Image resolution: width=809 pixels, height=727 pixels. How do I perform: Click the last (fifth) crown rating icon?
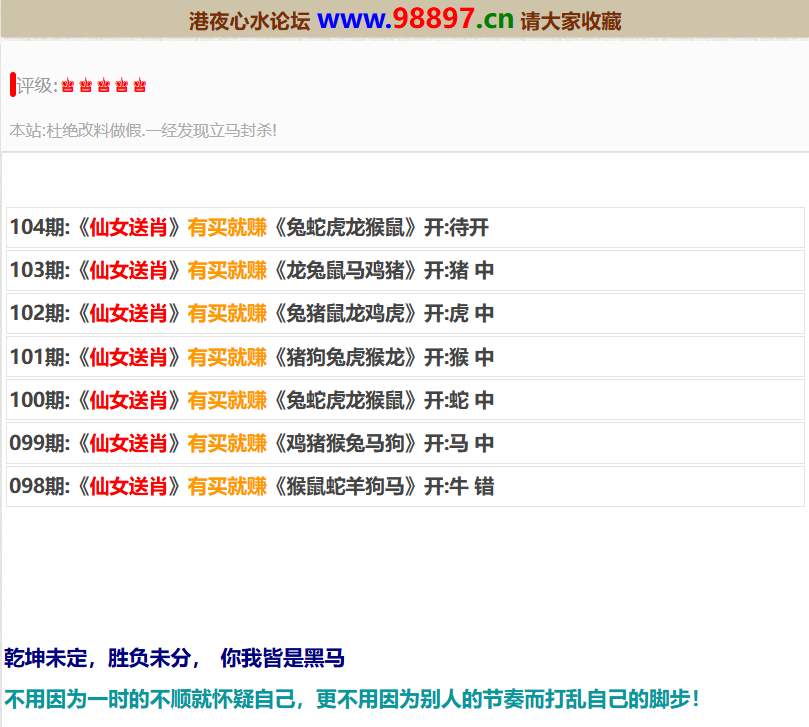point(140,86)
